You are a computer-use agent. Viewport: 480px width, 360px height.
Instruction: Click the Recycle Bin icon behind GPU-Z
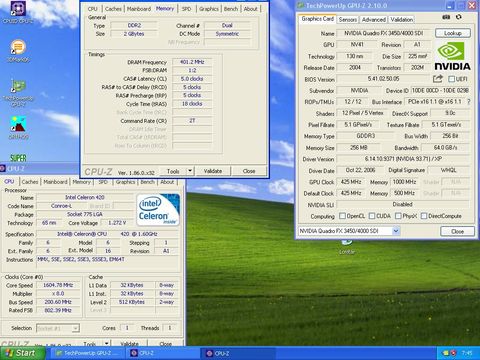click(x=347, y=246)
